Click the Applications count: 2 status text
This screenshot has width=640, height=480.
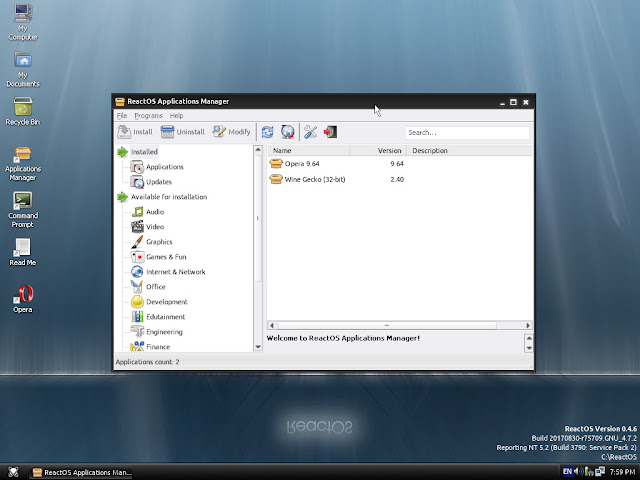(147, 362)
